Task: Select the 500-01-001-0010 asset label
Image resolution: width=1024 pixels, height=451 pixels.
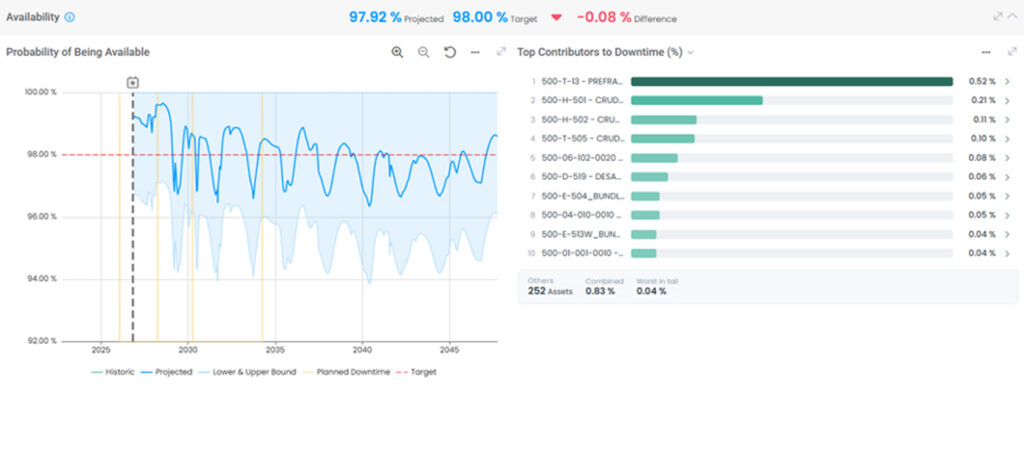Action: click(583, 253)
